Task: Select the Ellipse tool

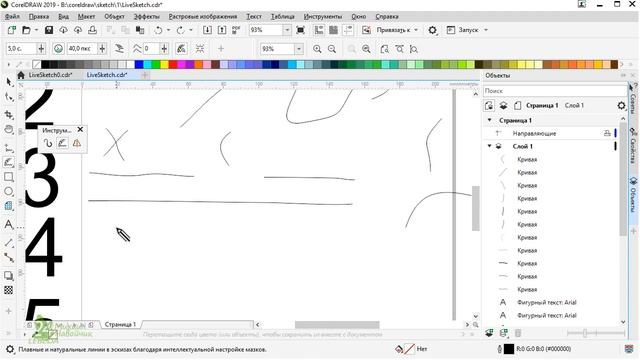Action: [x=9, y=191]
